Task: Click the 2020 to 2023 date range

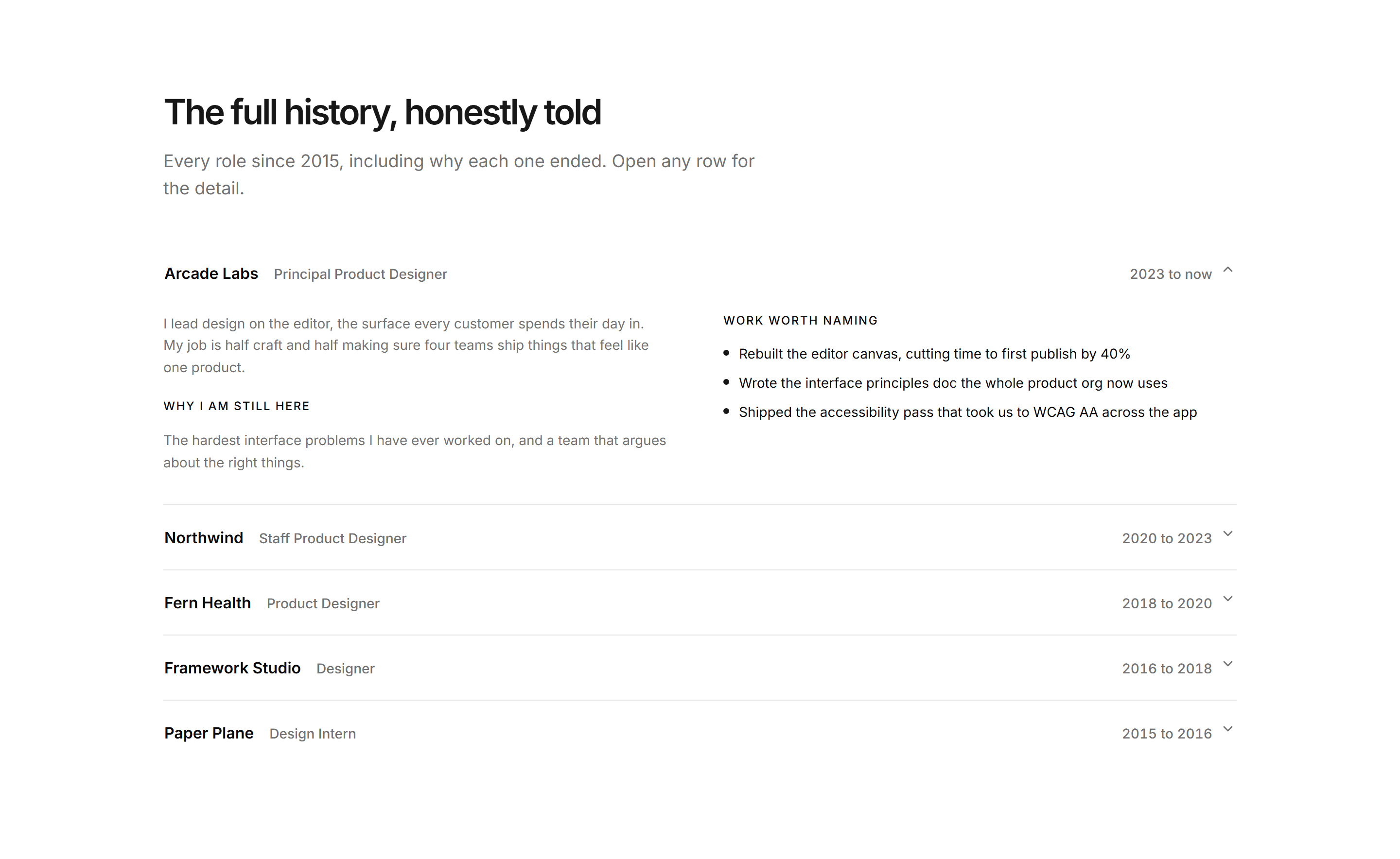Action: click(x=1167, y=539)
